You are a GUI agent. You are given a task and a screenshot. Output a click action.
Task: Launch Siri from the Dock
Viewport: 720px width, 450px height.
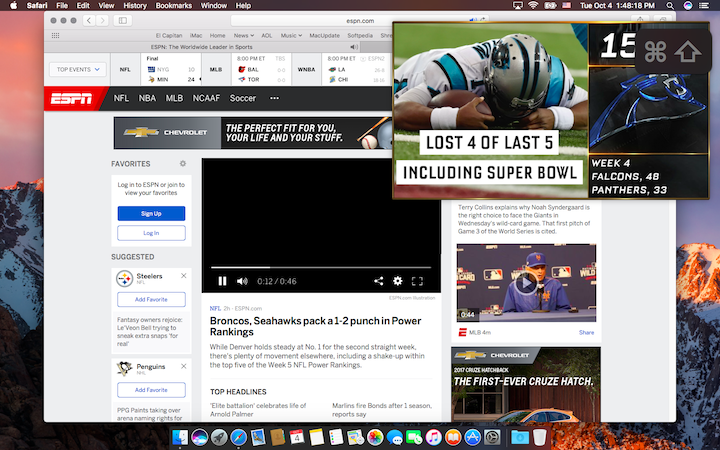pyautogui.click(x=199, y=437)
